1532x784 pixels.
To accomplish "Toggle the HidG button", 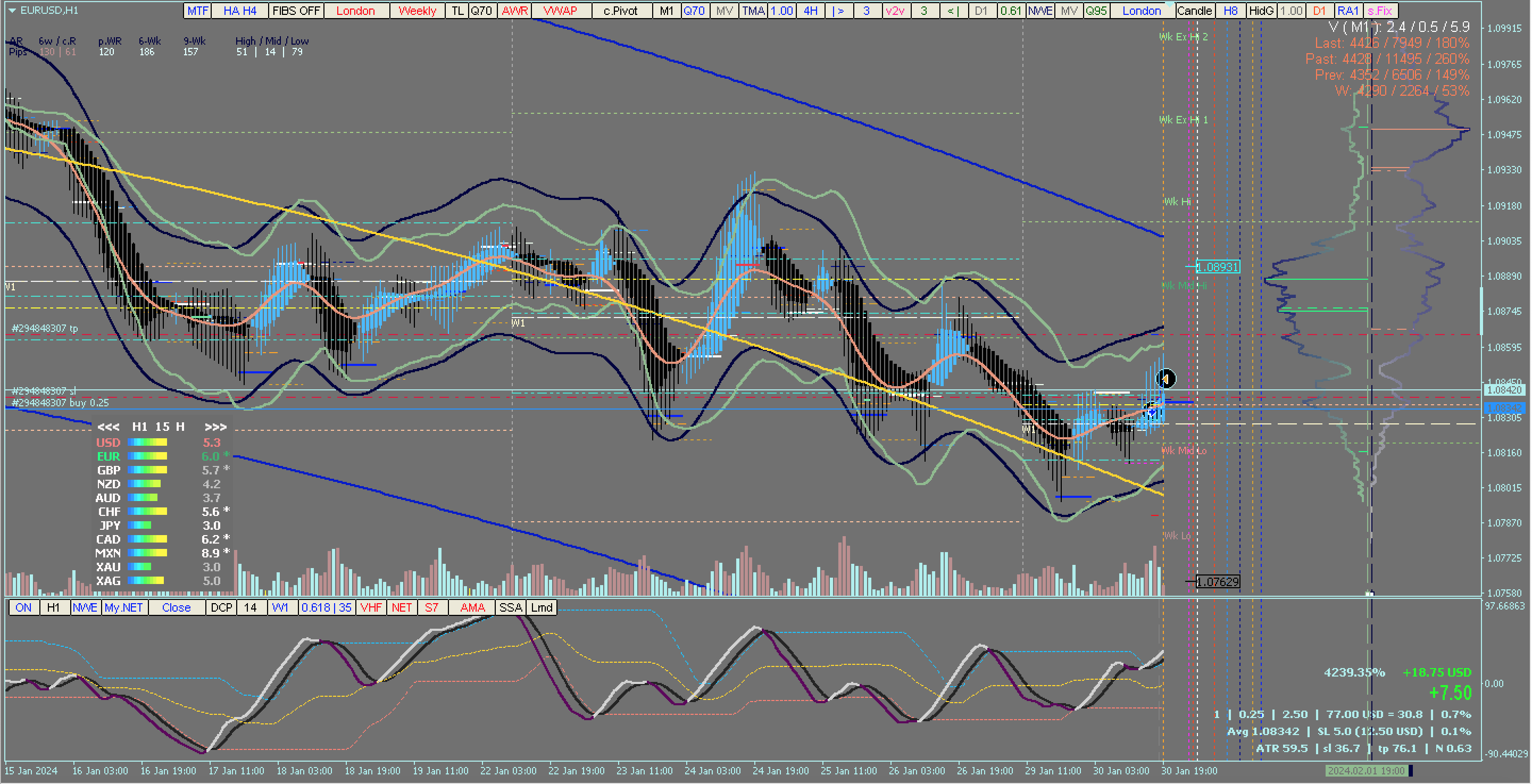I will (1261, 11).
